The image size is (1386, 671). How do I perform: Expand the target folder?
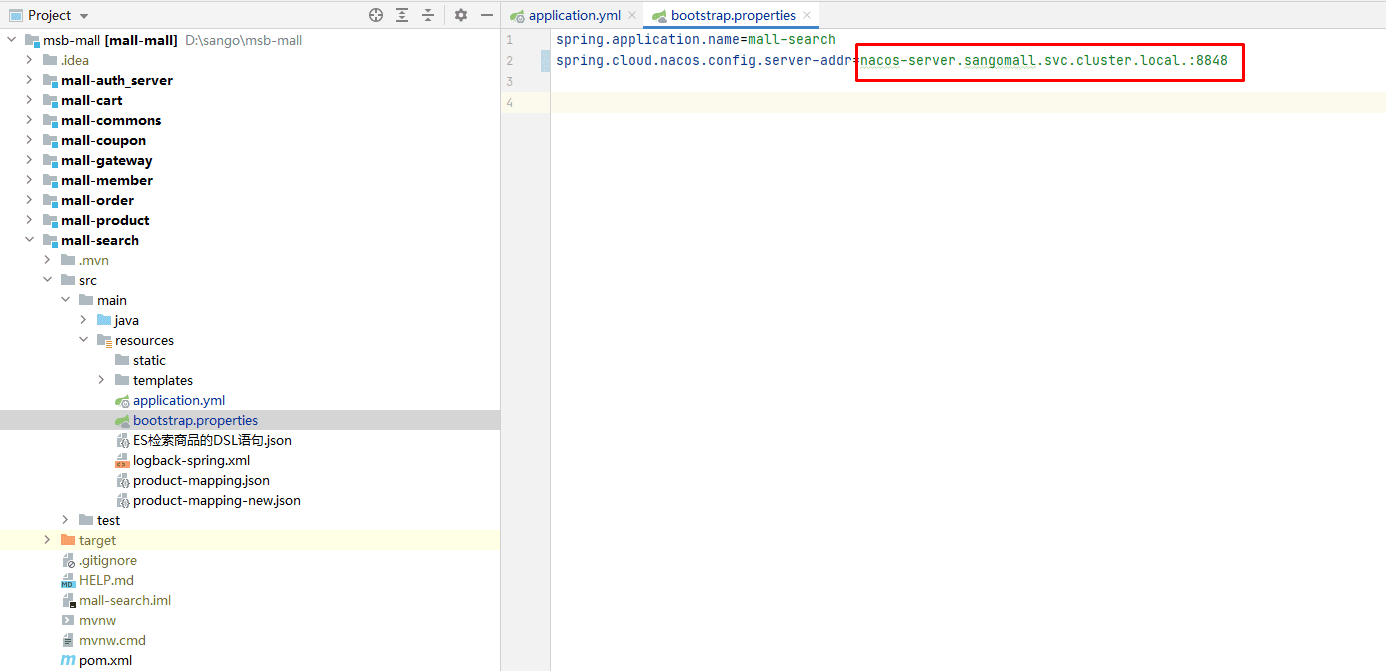click(48, 540)
